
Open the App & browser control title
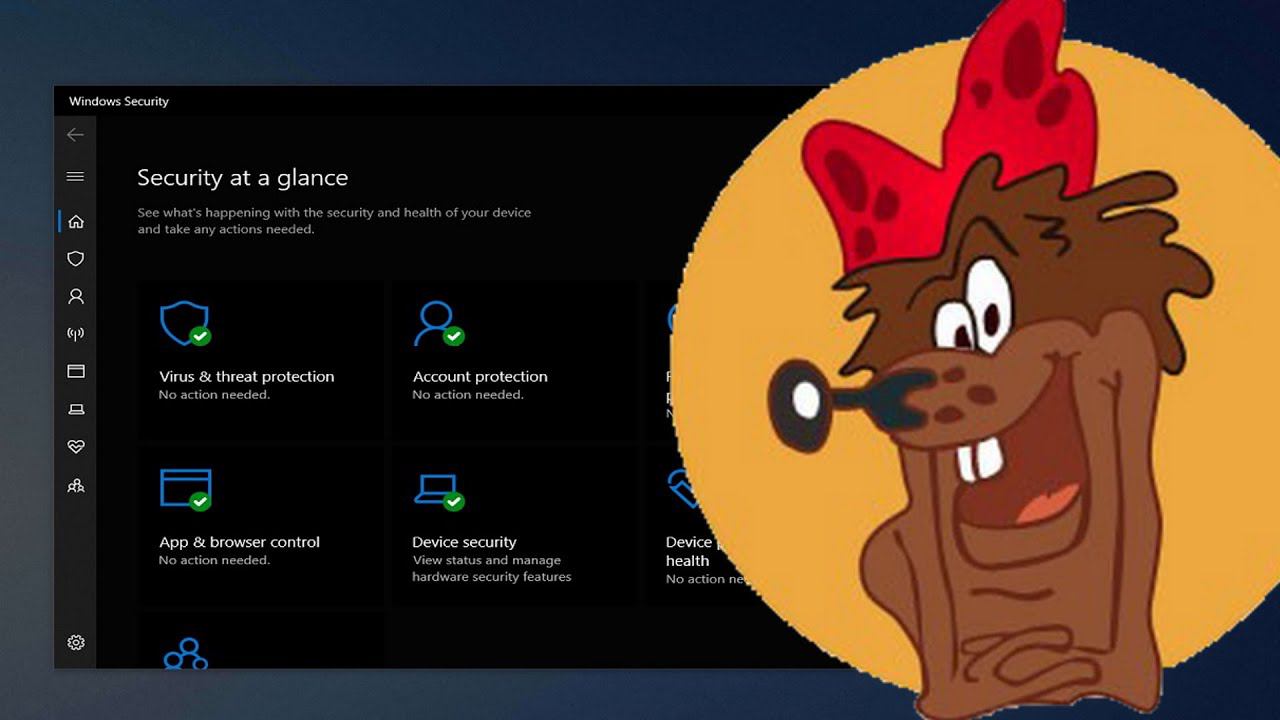(x=240, y=542)
